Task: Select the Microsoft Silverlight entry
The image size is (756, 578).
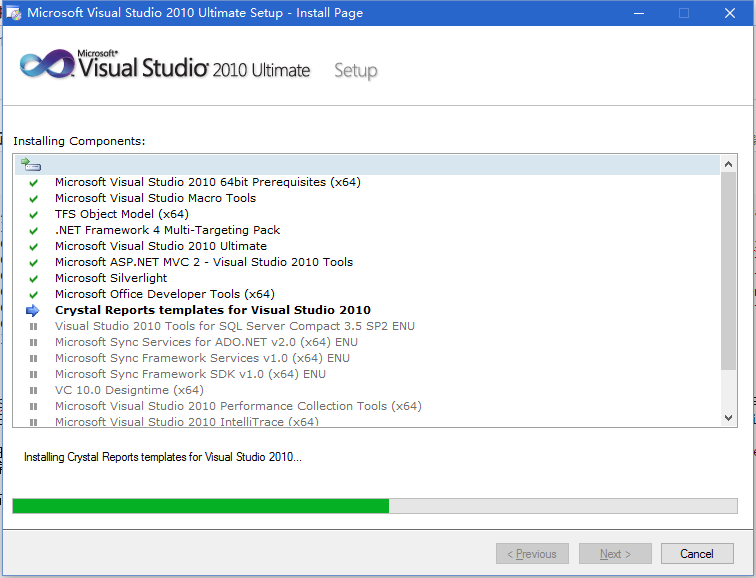Action: tap(111, 278)
